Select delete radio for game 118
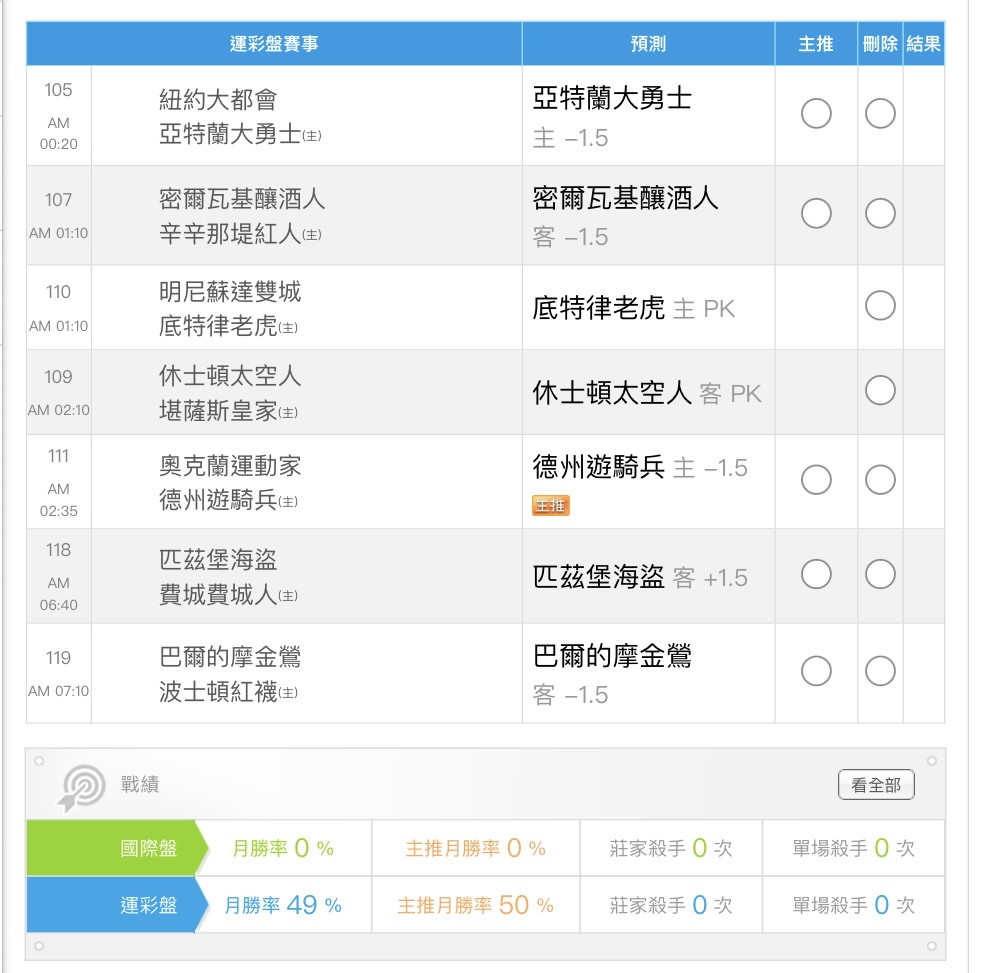 (880, 574)
